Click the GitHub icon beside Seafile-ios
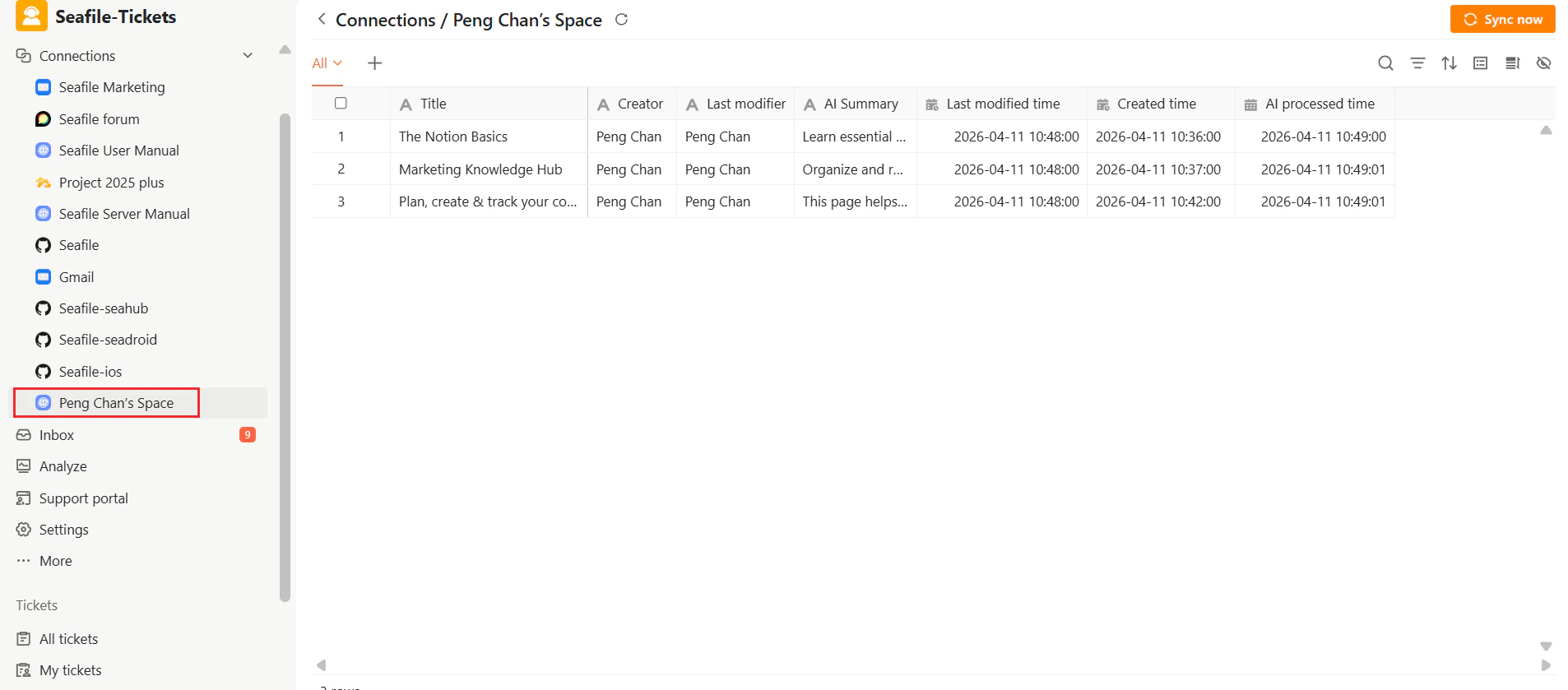The width and height of the screenshot is (1568, 690). pyautogui.click(x=44, y=372)
